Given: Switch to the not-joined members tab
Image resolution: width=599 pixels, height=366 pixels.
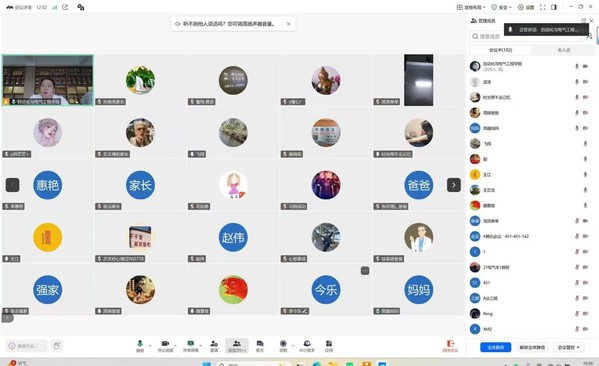Looking at the screenshot, I should click(x=563, y=50).
